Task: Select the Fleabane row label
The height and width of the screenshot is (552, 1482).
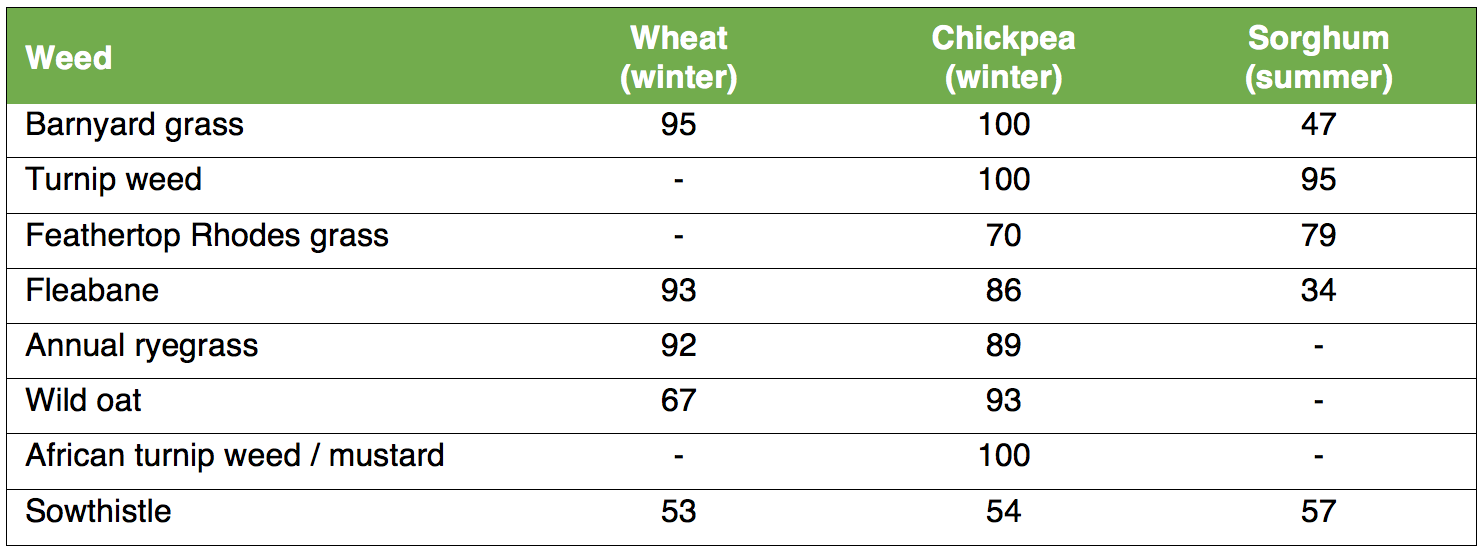Action: tap(92, 291)
